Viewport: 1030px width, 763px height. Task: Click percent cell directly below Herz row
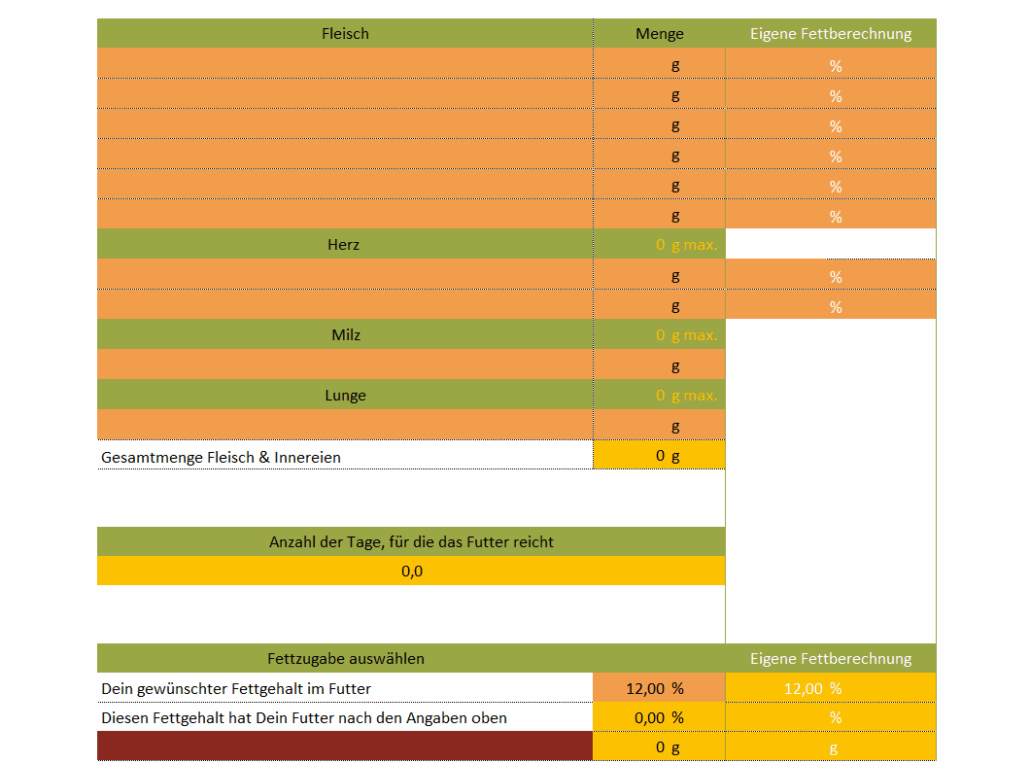pyautogui.click(x=831, y=274)
